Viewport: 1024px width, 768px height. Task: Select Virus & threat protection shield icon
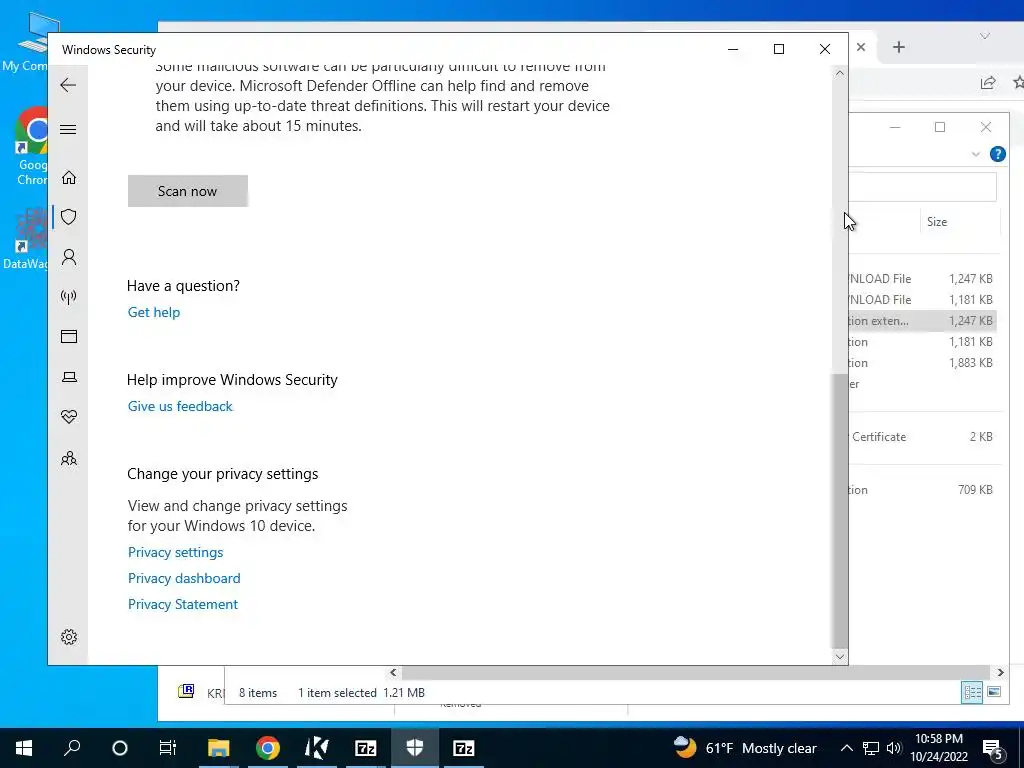(69, 217)
